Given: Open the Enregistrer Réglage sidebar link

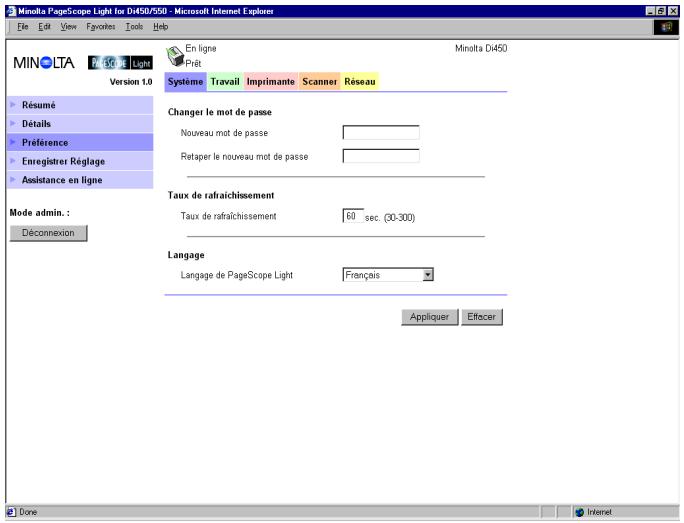Looking at the screenshot, I should tap(80, 161).
